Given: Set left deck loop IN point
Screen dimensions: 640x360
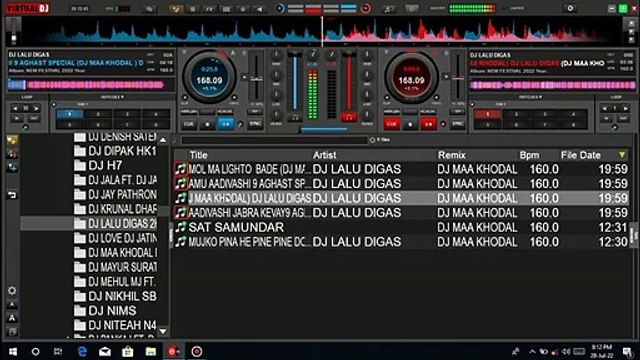Looking at the screenshot, I should tap(17, 118).
